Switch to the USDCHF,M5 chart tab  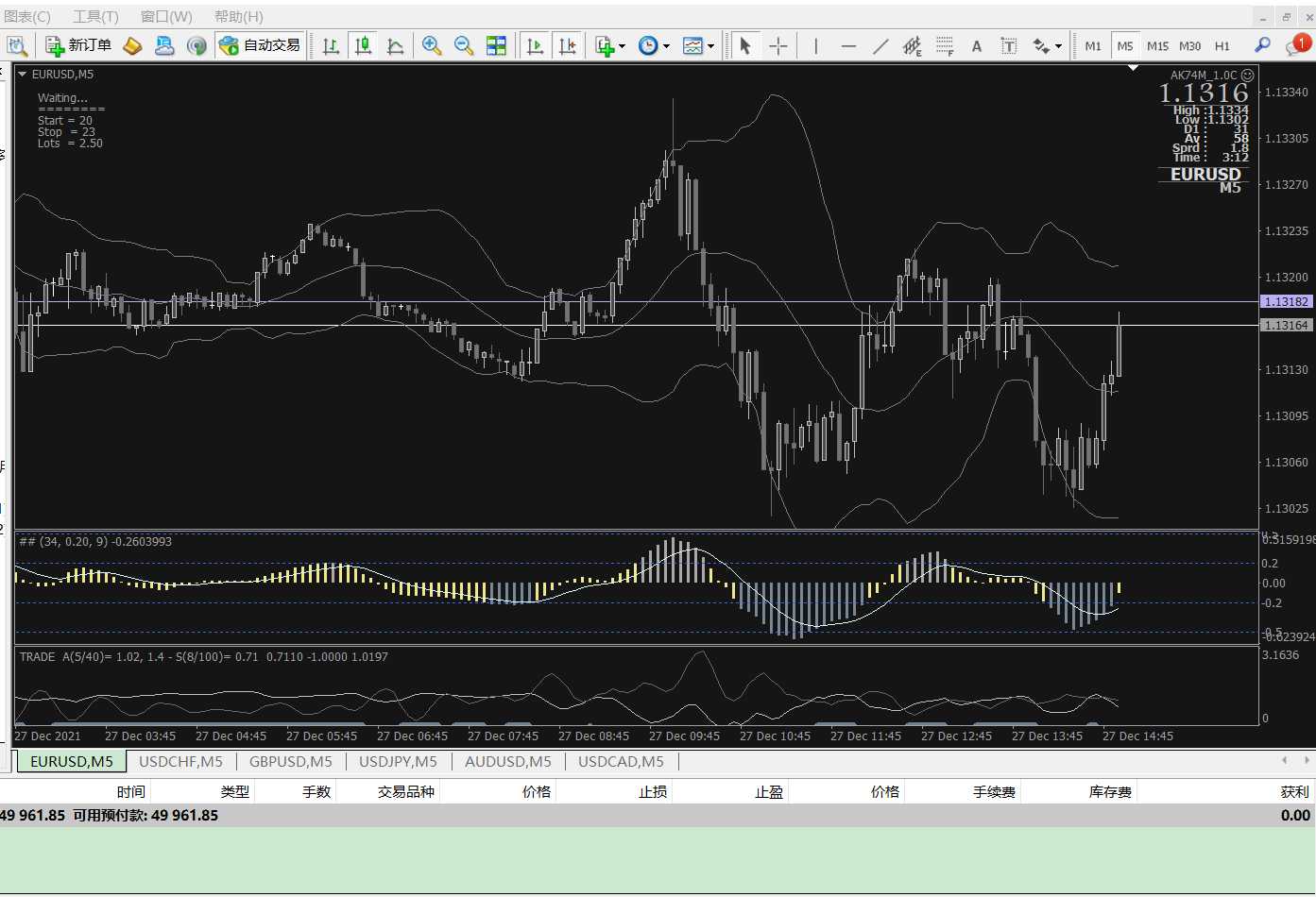point(180,761)
